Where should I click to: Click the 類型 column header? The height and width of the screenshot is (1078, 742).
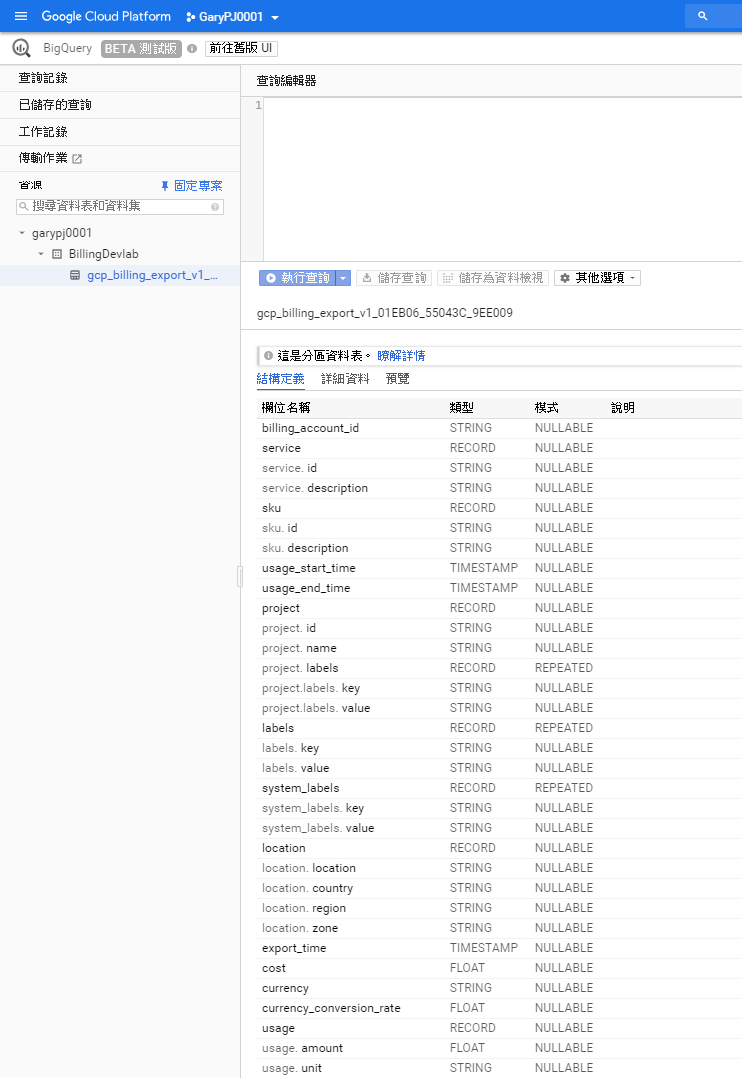(461, 408)
